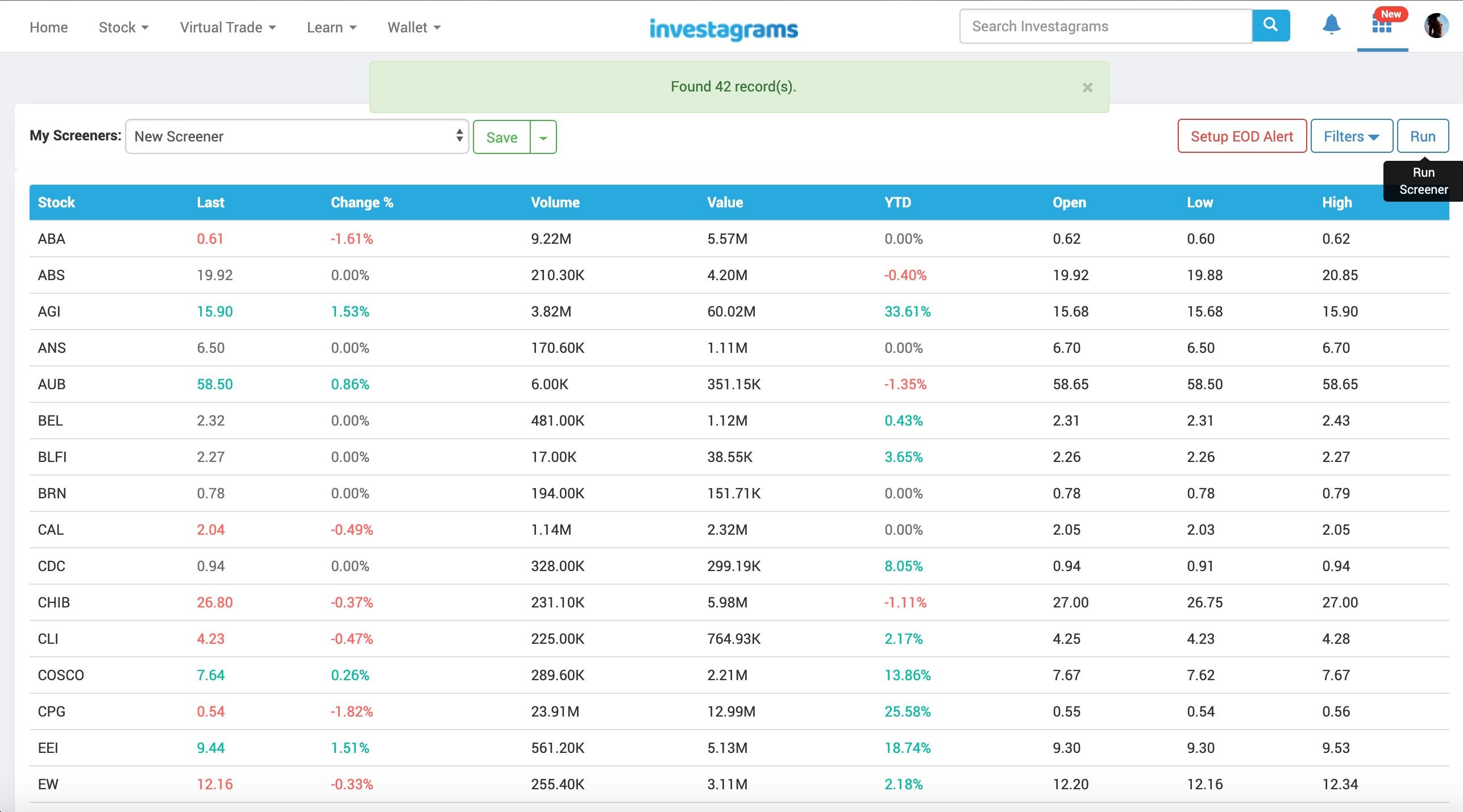Open the EEI stock symbol
Image resolution: width=1463 pixels, height=812 pixels.
pos(48,748)
